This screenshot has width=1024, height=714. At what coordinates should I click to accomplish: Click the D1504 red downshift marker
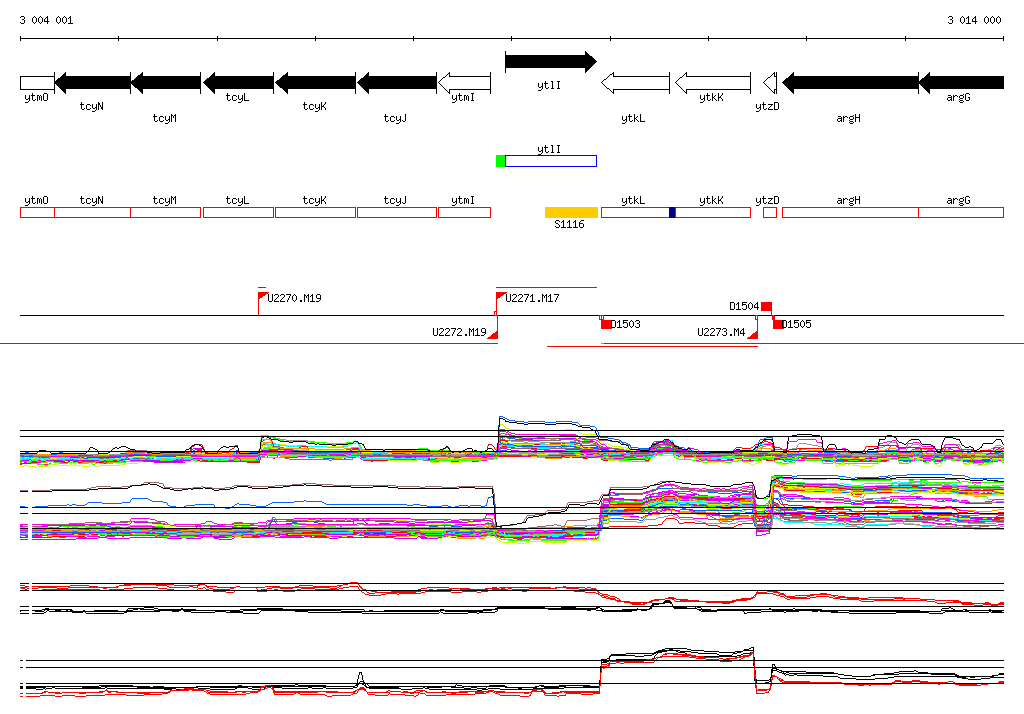767,306
